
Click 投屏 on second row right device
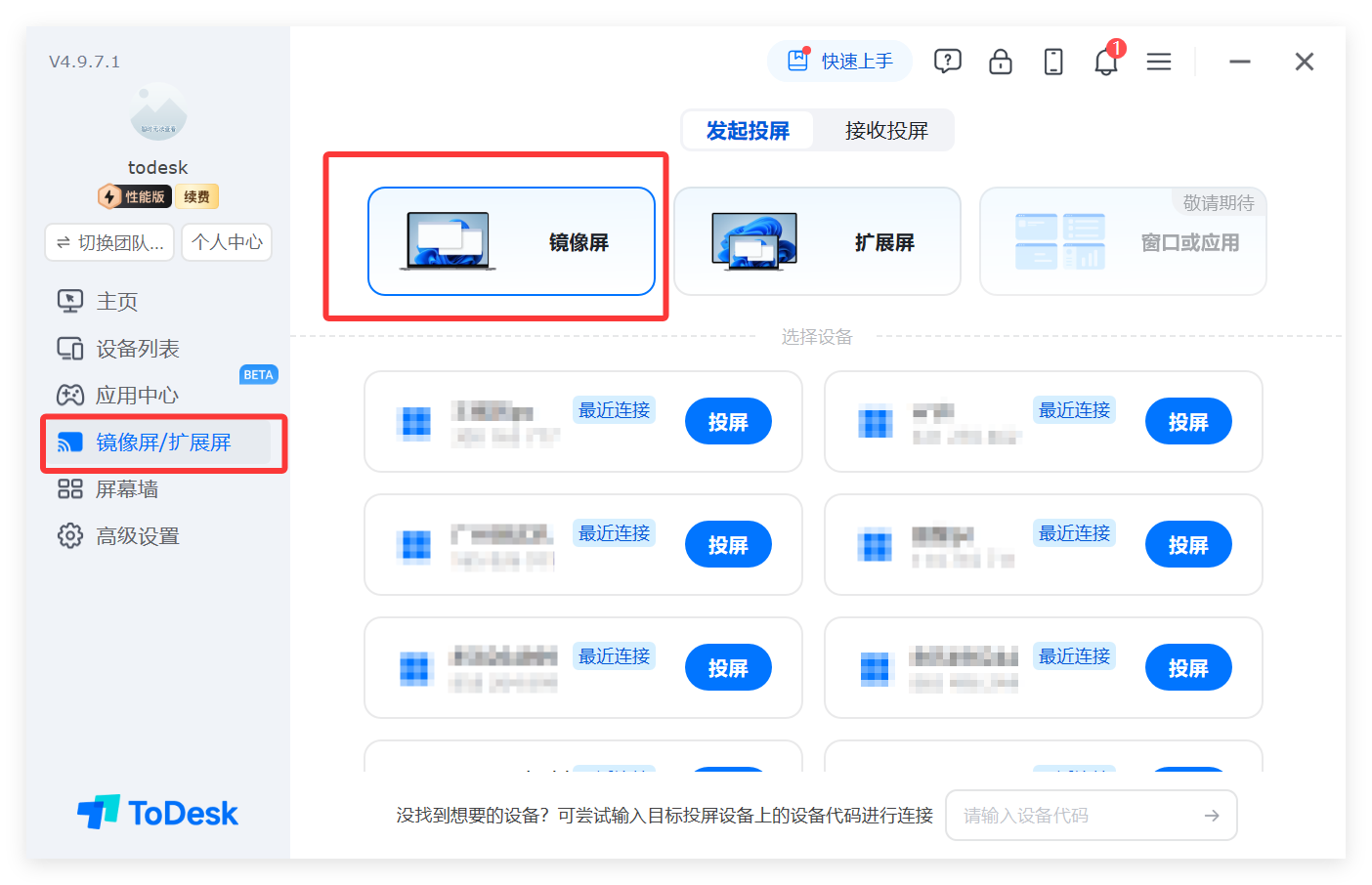tap(1188, 544)
